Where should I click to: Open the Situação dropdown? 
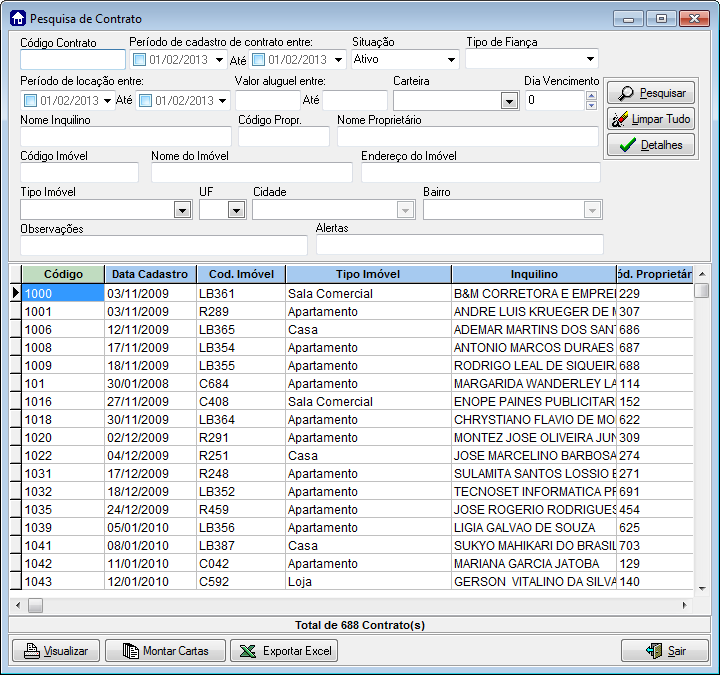451,60
